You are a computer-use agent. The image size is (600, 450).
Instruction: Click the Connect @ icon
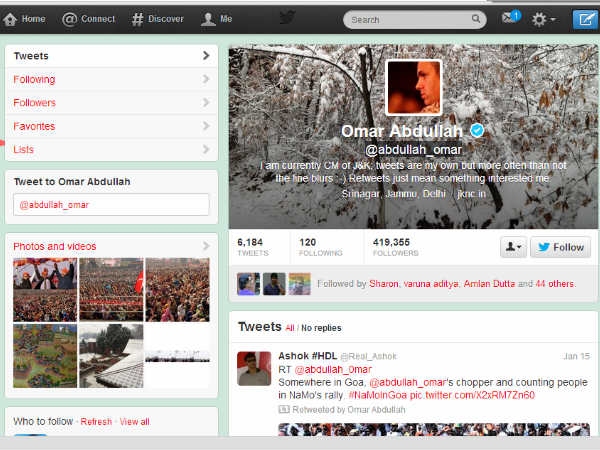70,19
